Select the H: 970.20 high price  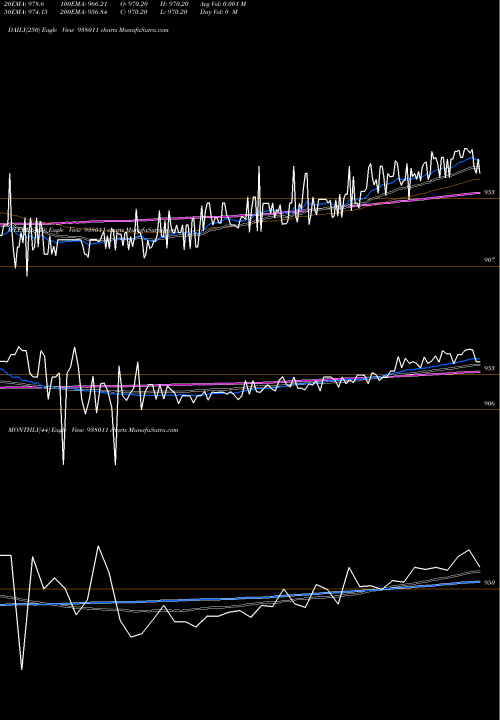click(x=174, y=4)
